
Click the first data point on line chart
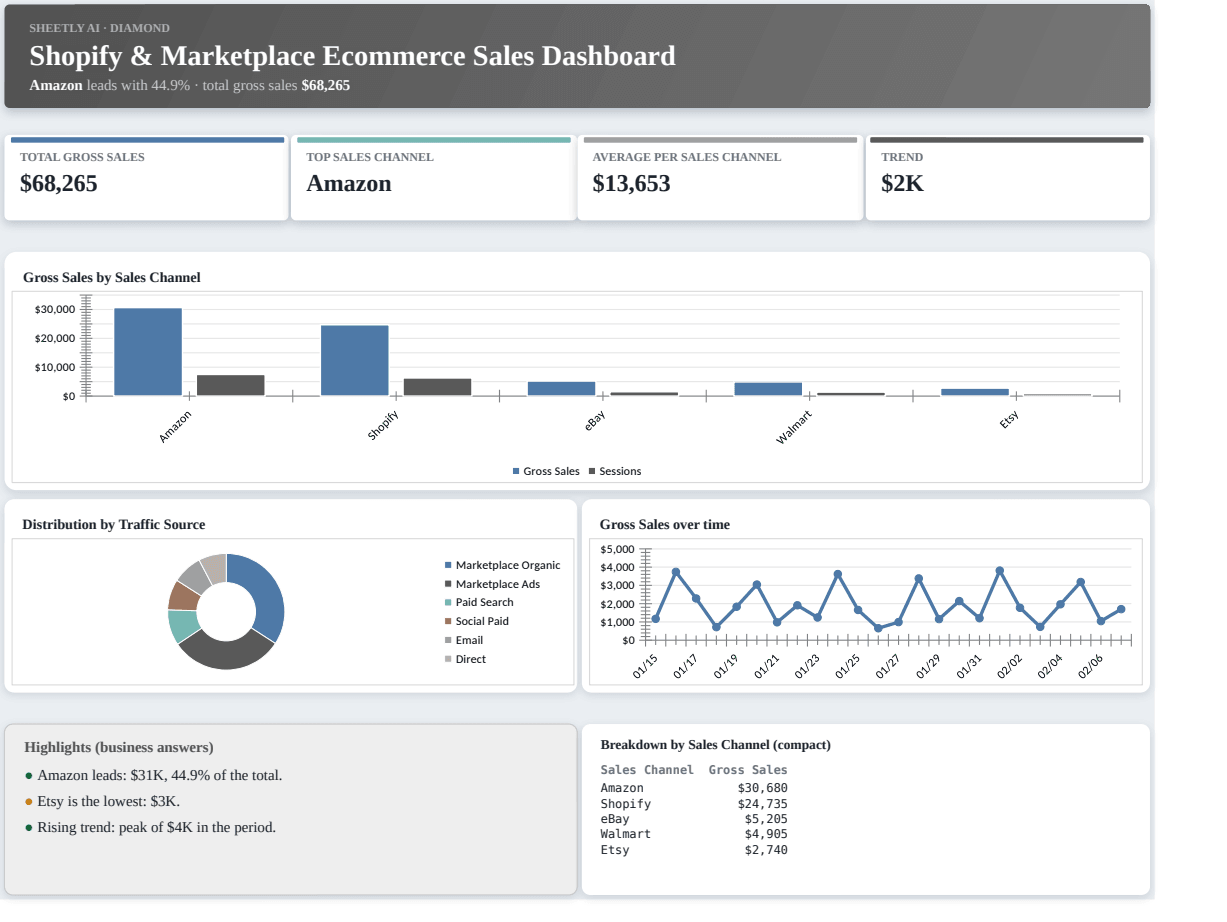[656, 619]
